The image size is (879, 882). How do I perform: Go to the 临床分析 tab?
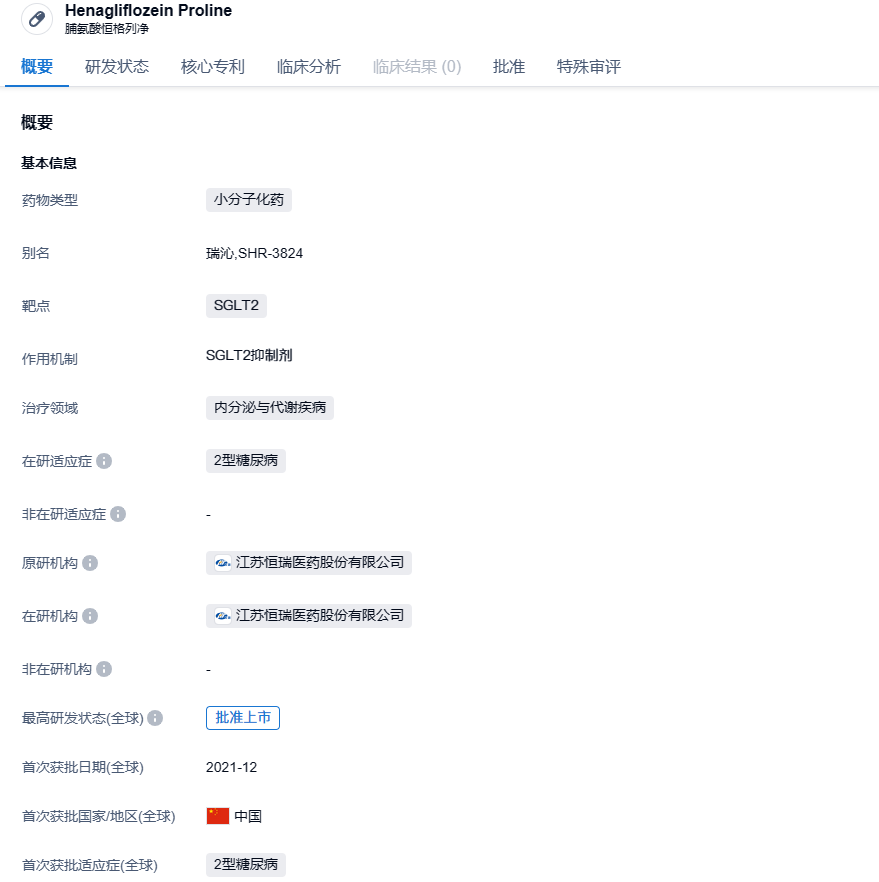[309, 67]
